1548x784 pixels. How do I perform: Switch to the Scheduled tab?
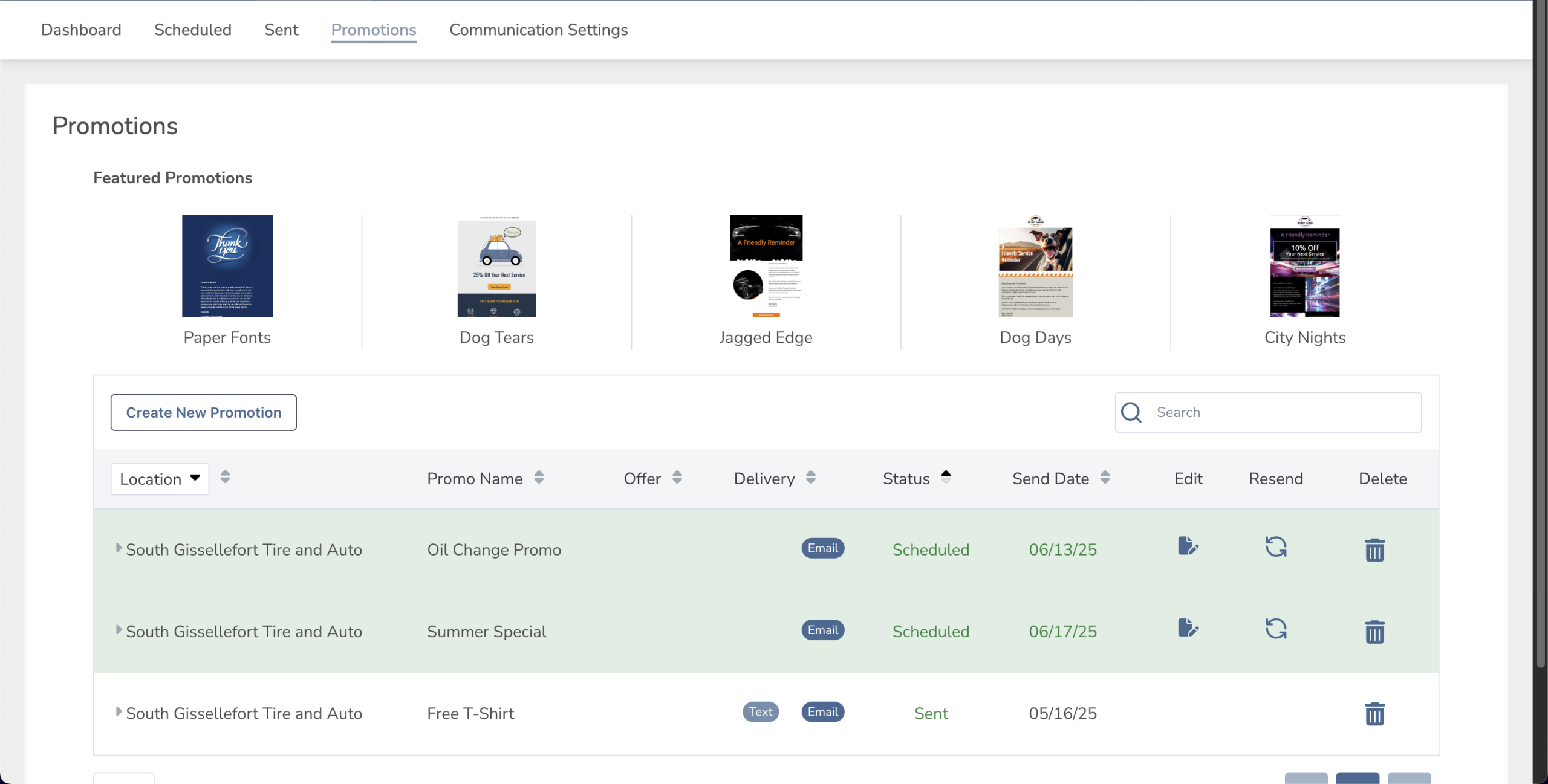pyautogui.click(x=193, y=30)
